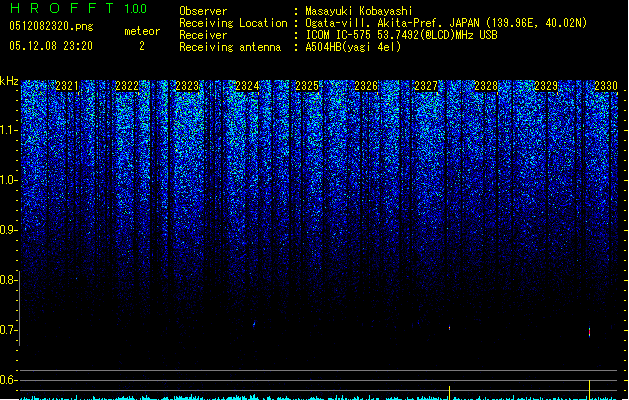Click the red meteor echo near 2330
This screenshot has height=400, width=629.
point(589,332)
